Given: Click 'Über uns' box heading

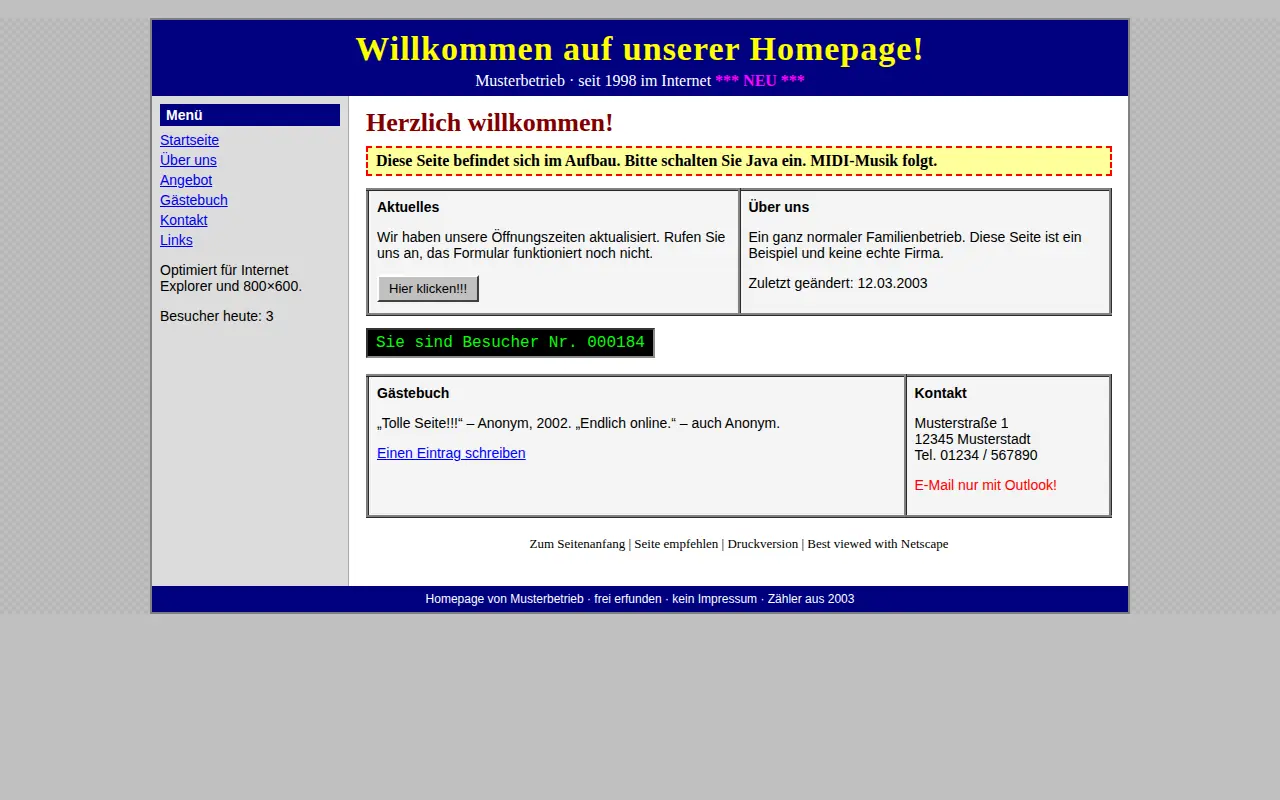Looking at the screenshot, I should pyautogui.click(x=779, y=207).
